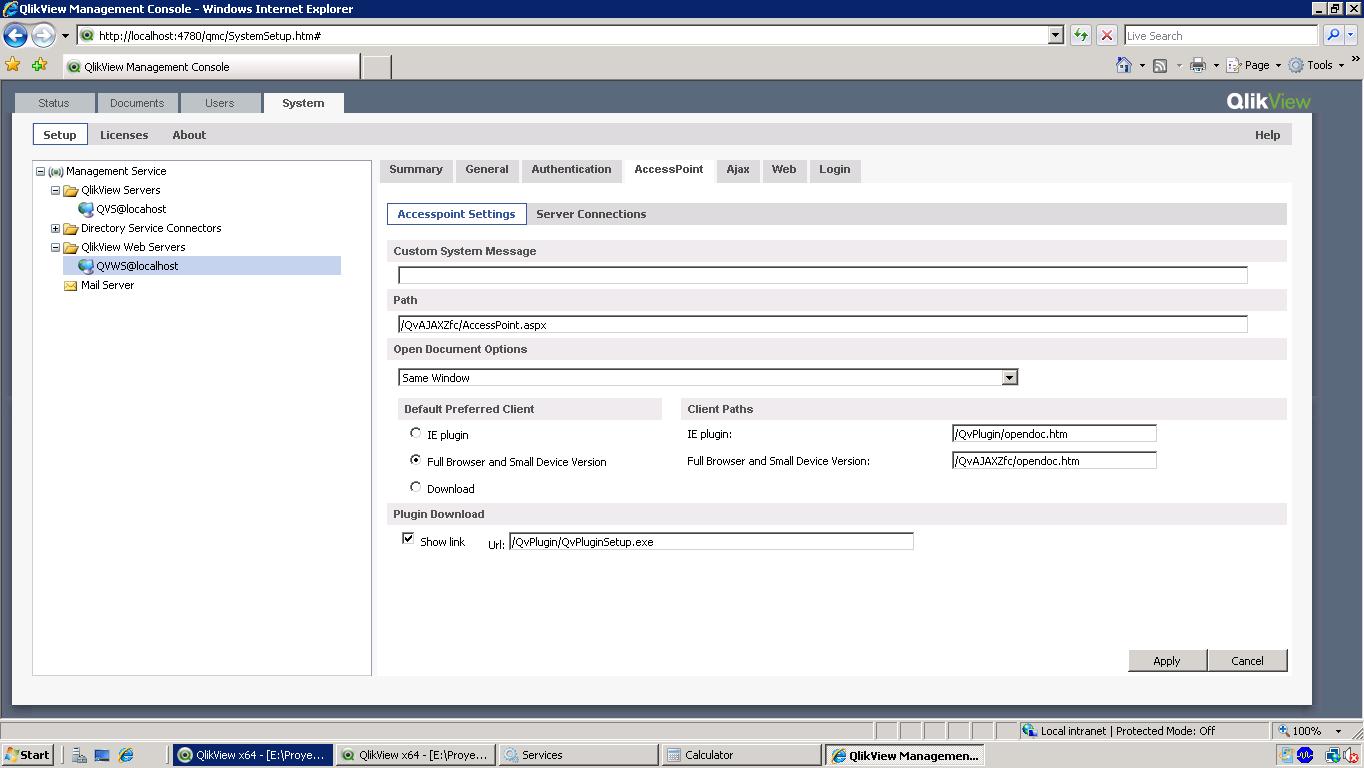Open Favorites Center star icon
This screenshot has width=1364, height=768.
tap(13, 65)
